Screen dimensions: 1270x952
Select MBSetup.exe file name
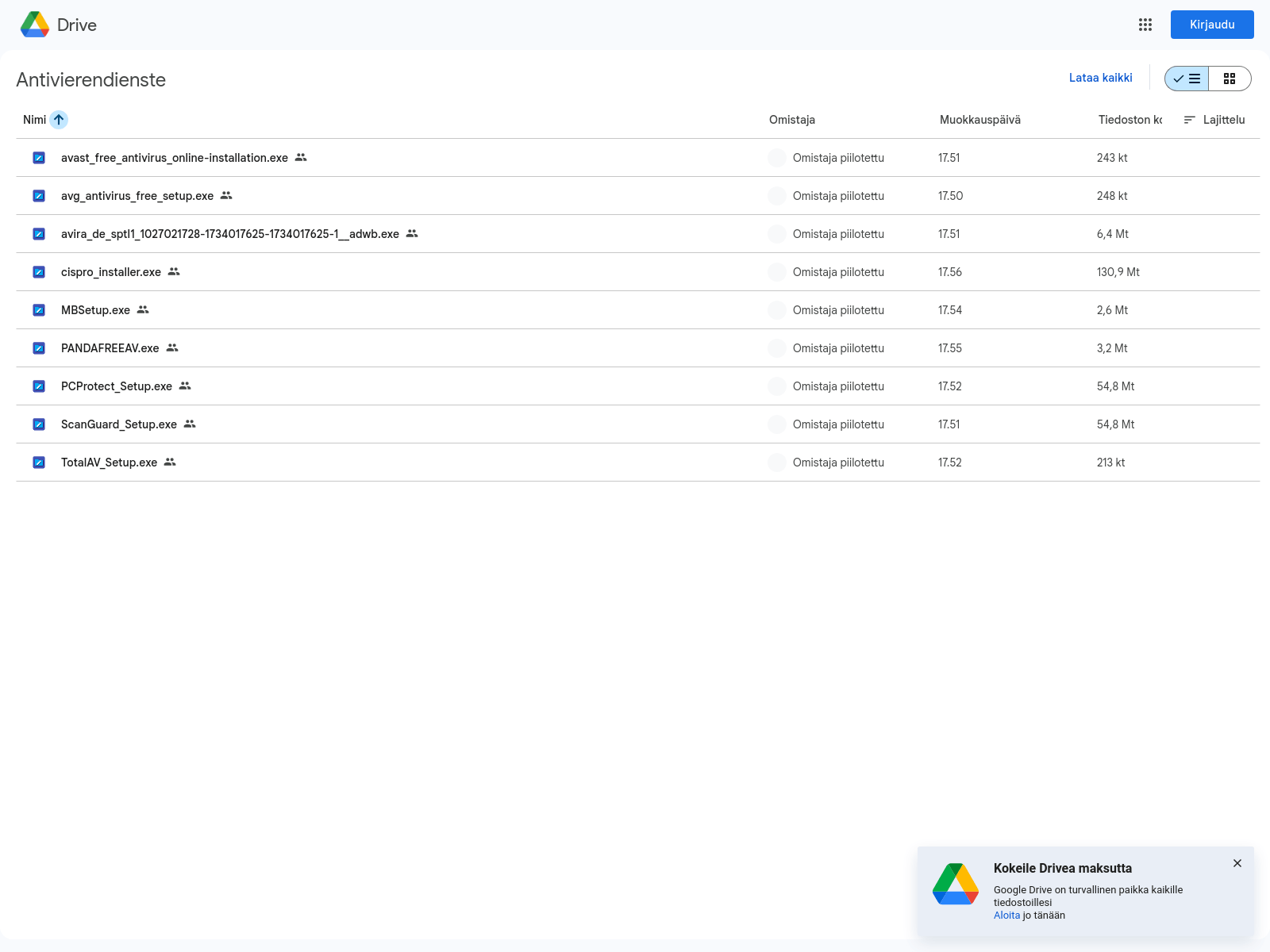pos(95,310)
